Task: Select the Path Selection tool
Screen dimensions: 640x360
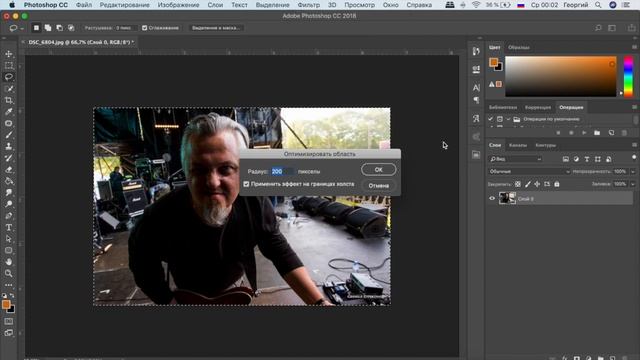Action: tap(9, 239)
